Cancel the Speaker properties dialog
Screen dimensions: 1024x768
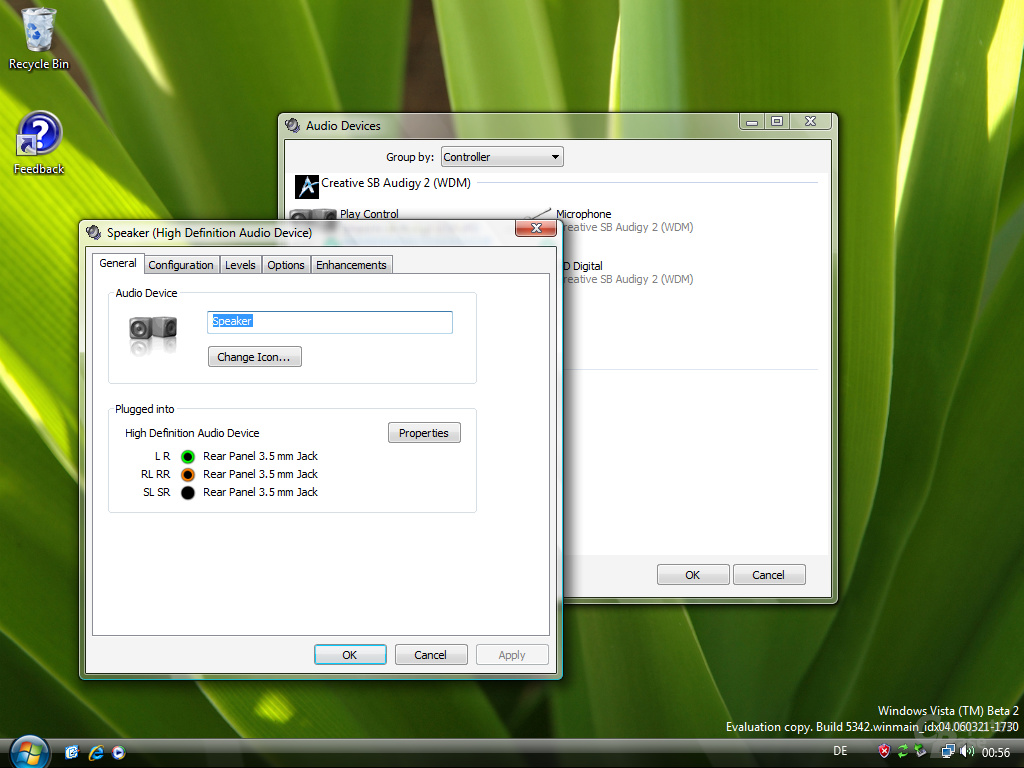pos(430,655)
